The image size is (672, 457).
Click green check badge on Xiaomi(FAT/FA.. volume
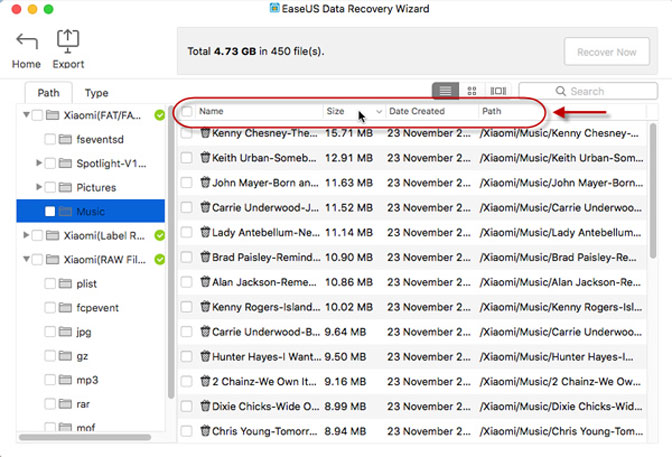[159, 115]
